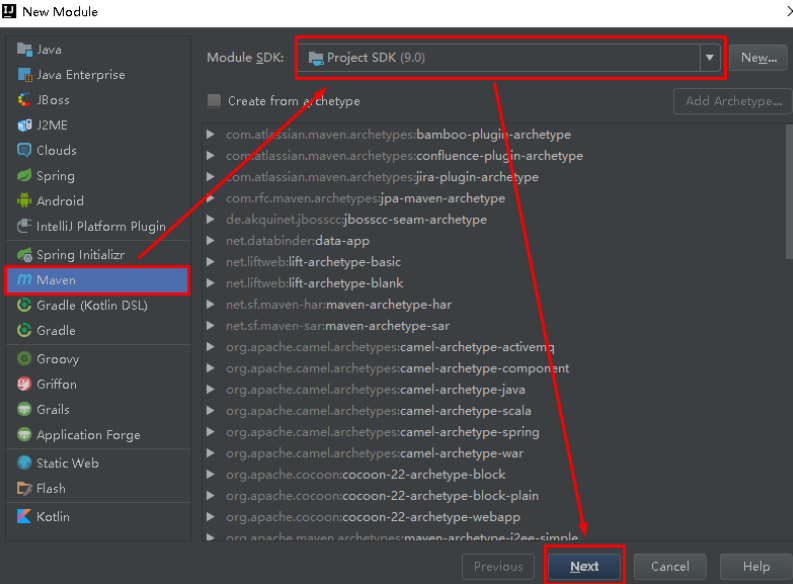Select the Static Web globe icon
The image size is (793, 584).
tap(24, 463)
